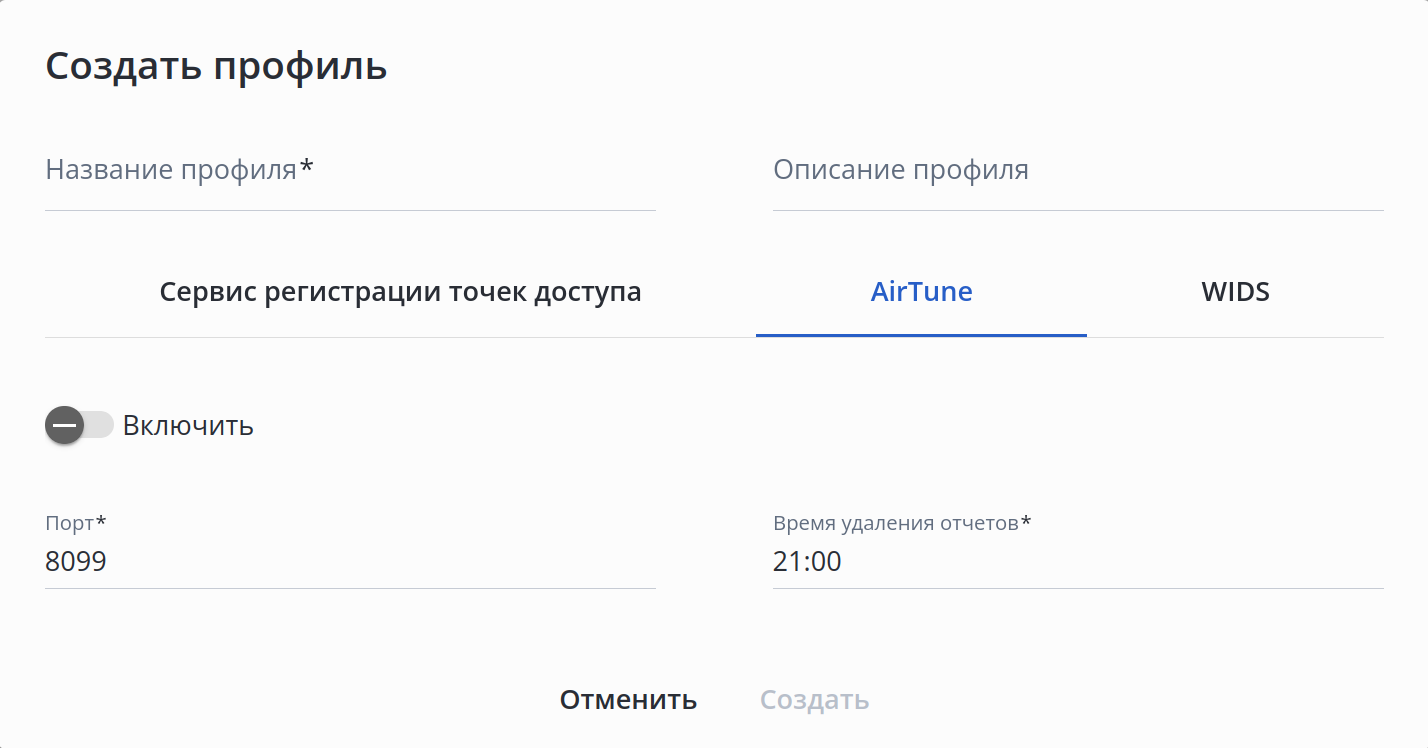Click the Порт field label
Image resolution: width=1428 pixels, height=748 pixels.
pos(70,523)
